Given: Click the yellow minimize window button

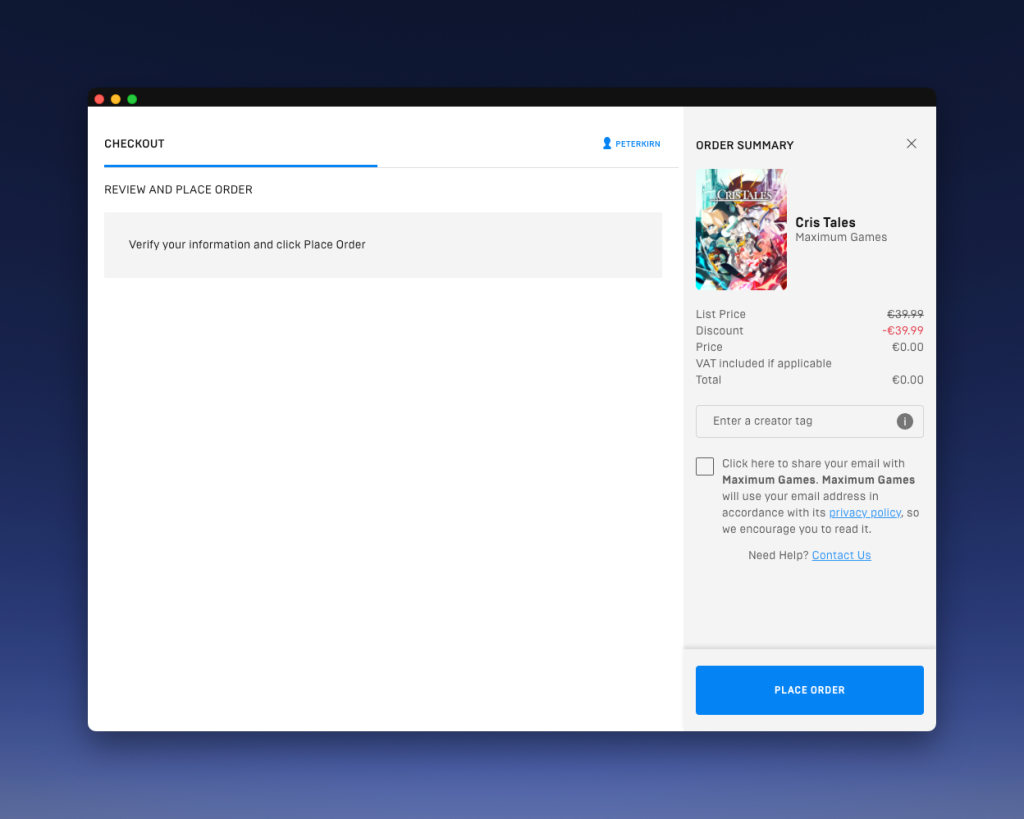Looking at the screenshot, I should click(116, 99).
